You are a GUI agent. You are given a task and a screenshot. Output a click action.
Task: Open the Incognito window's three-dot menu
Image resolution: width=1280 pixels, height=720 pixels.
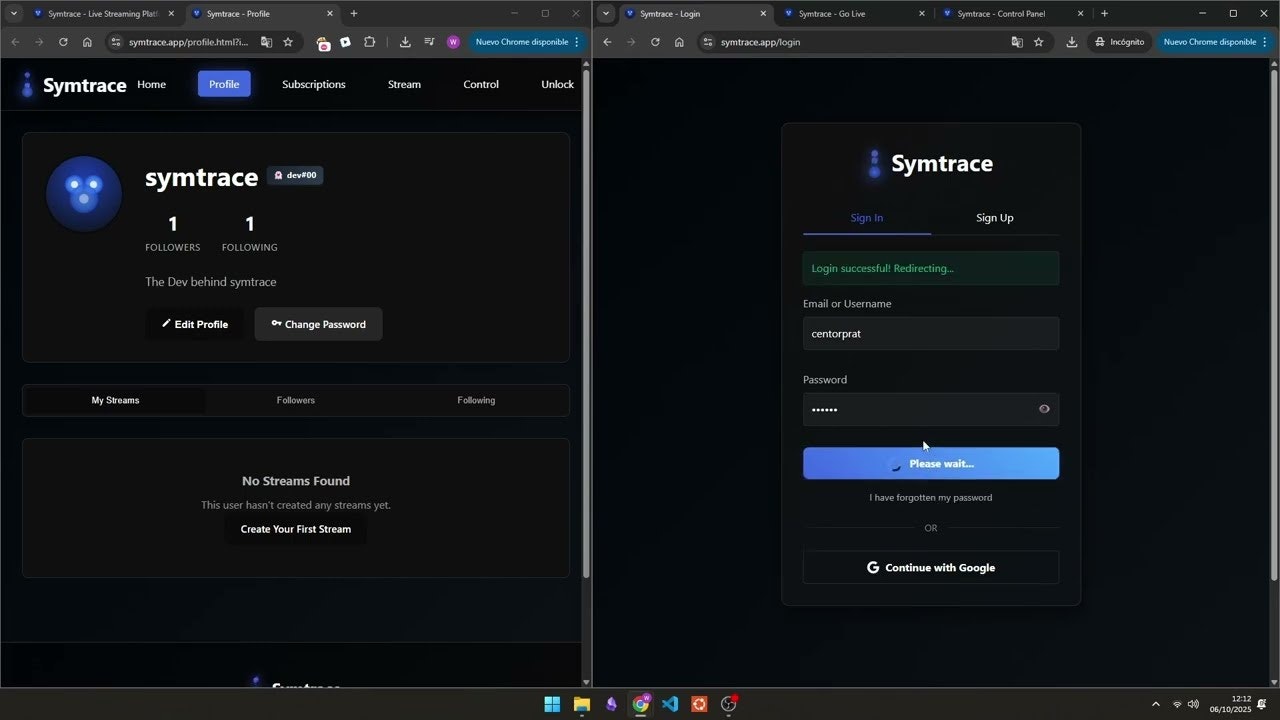1264,42
